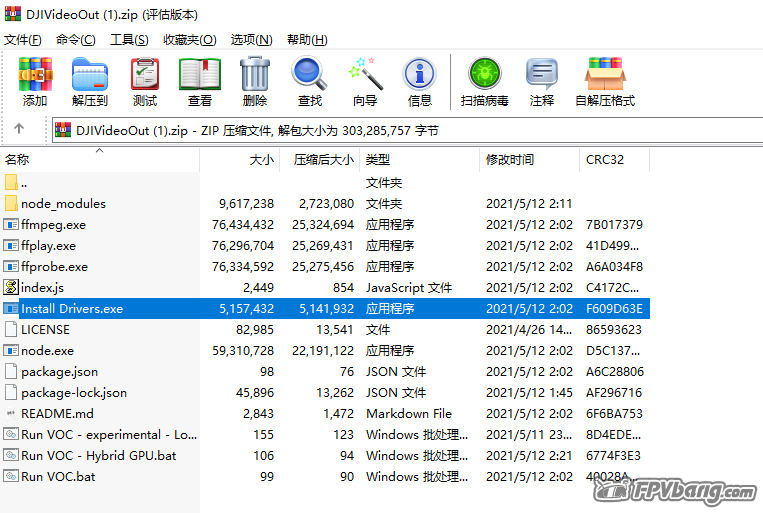
Task: Click the 查找 (Find) magnifier icon
Action: [x=309, y=74]
